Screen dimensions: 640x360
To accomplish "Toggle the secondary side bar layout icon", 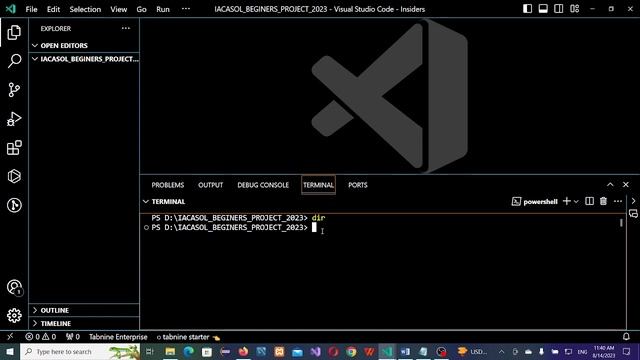I will click(558, 9).
